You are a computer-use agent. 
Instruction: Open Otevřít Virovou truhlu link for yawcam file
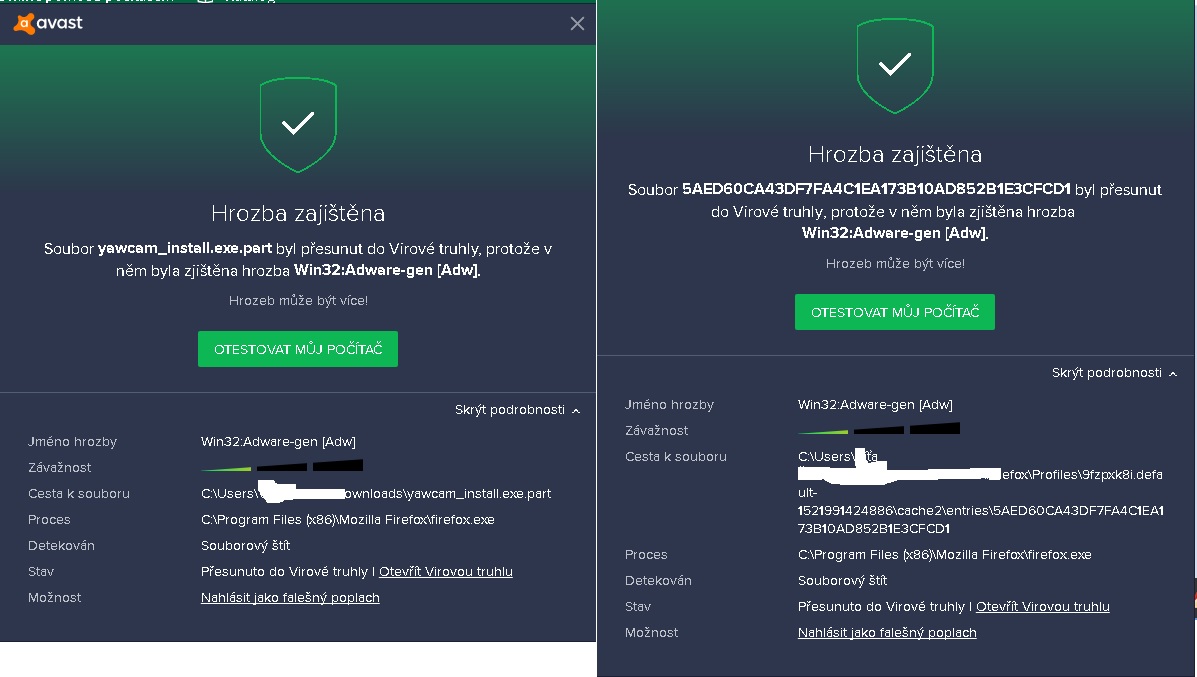point(446,572)
